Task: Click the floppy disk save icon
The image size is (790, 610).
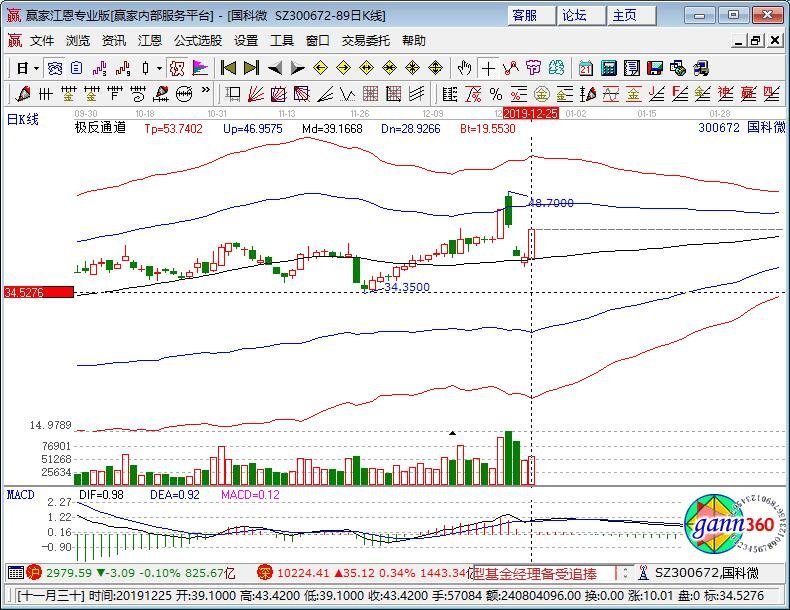Action: click(x=655, y=68)
